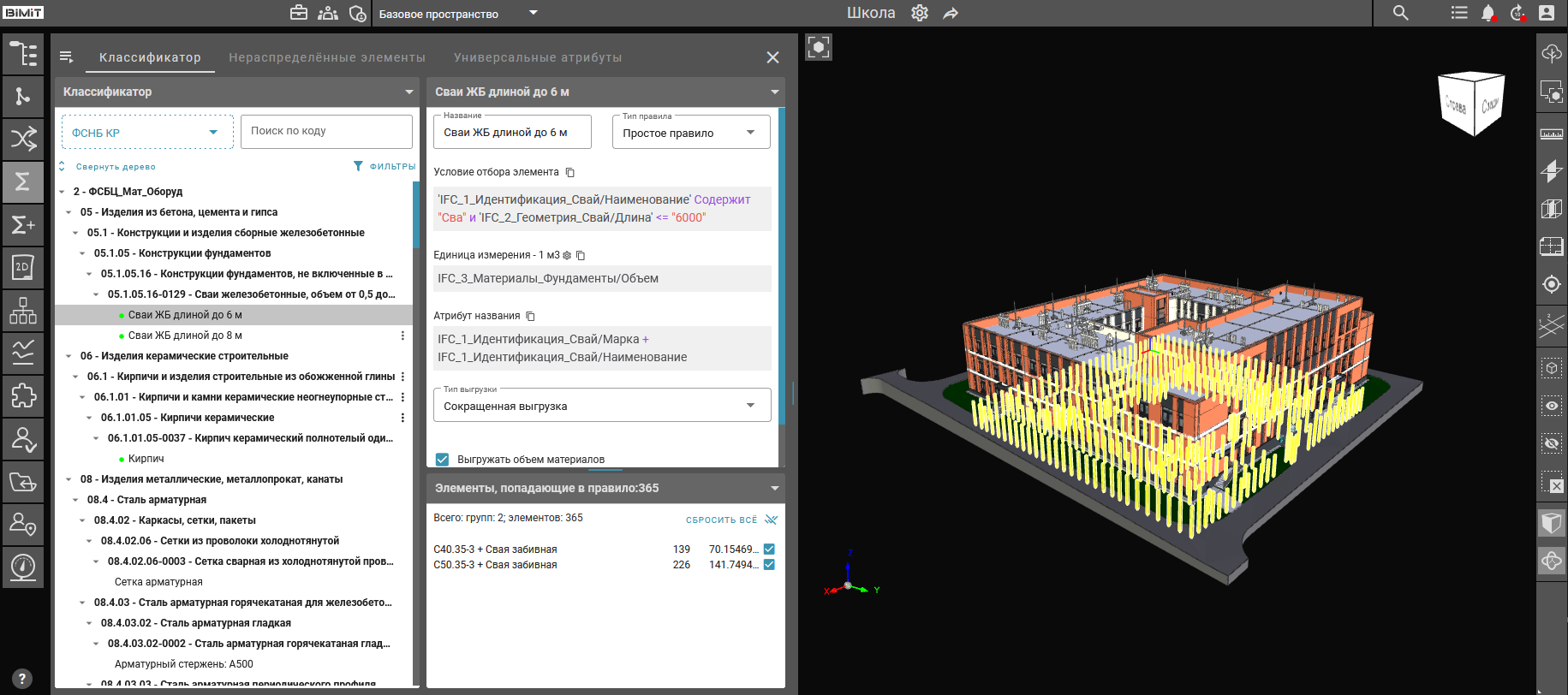Click the sigma summation icon in sidebar
Viewport: 1568px width, 695px height.
(23, 181)
